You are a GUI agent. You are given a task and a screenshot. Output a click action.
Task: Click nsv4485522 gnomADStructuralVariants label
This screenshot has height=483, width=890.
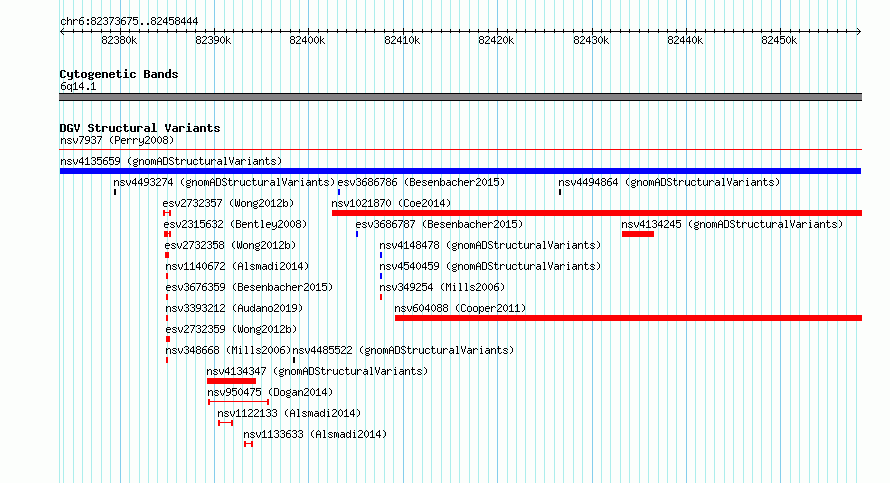[403, 350]
